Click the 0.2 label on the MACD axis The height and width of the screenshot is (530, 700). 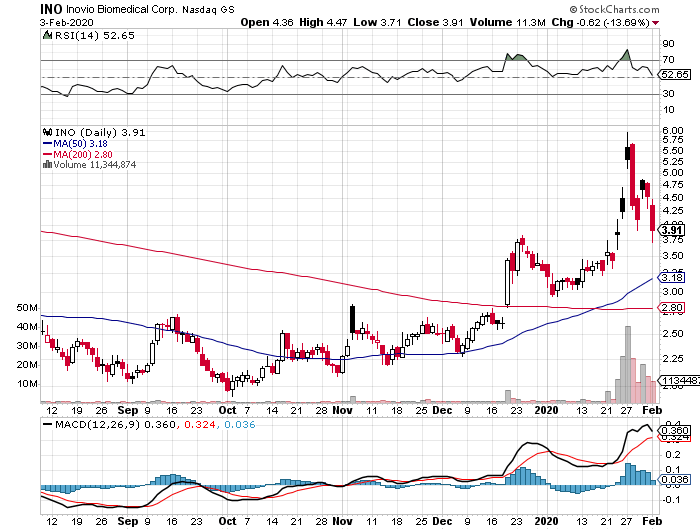673,455
